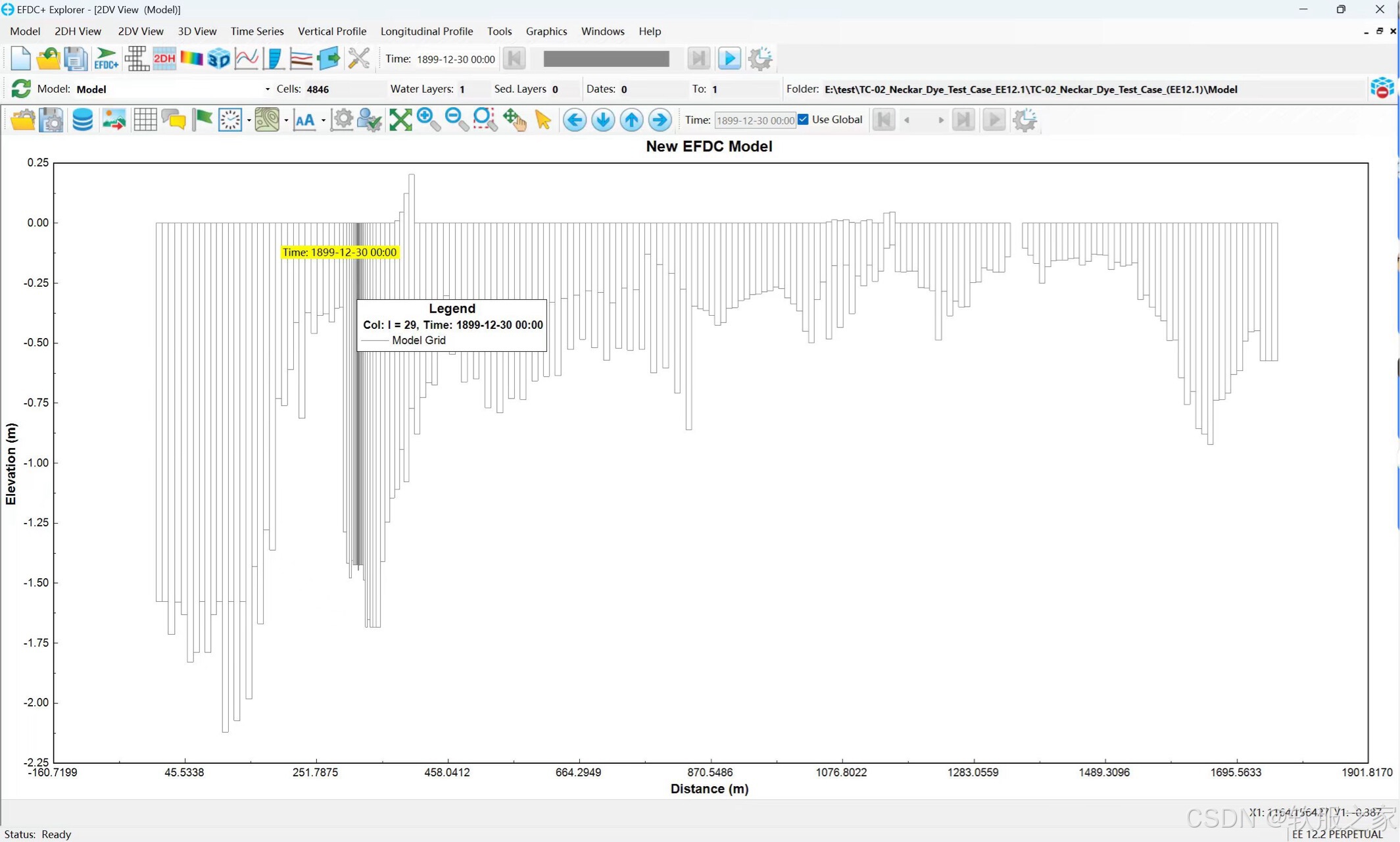Open the Time Series menu

click(256, 31)
